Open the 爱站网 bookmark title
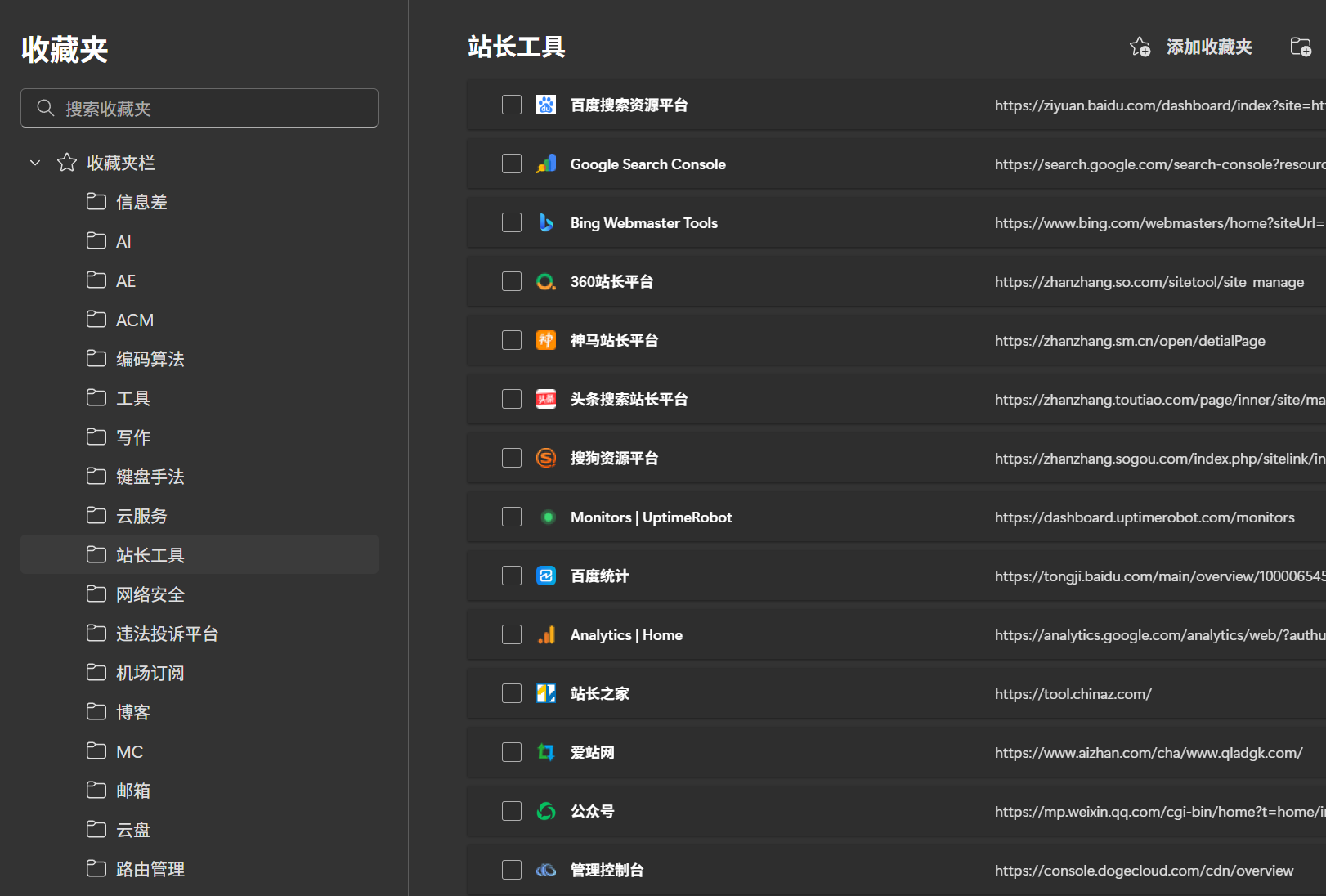Screen dimensions: 1326x896 (x=593, y=753)
